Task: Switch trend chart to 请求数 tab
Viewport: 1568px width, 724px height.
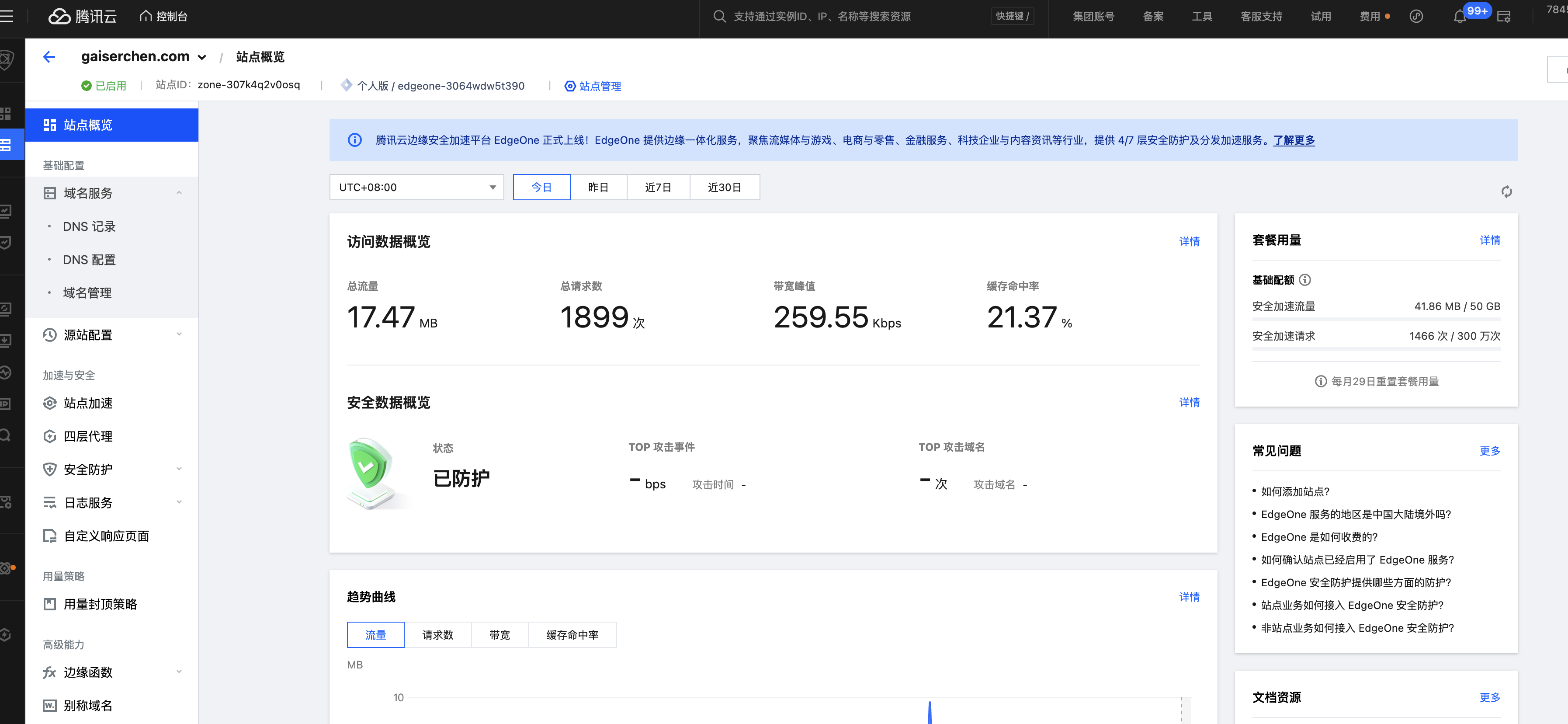Action: (x=437, y=635)
